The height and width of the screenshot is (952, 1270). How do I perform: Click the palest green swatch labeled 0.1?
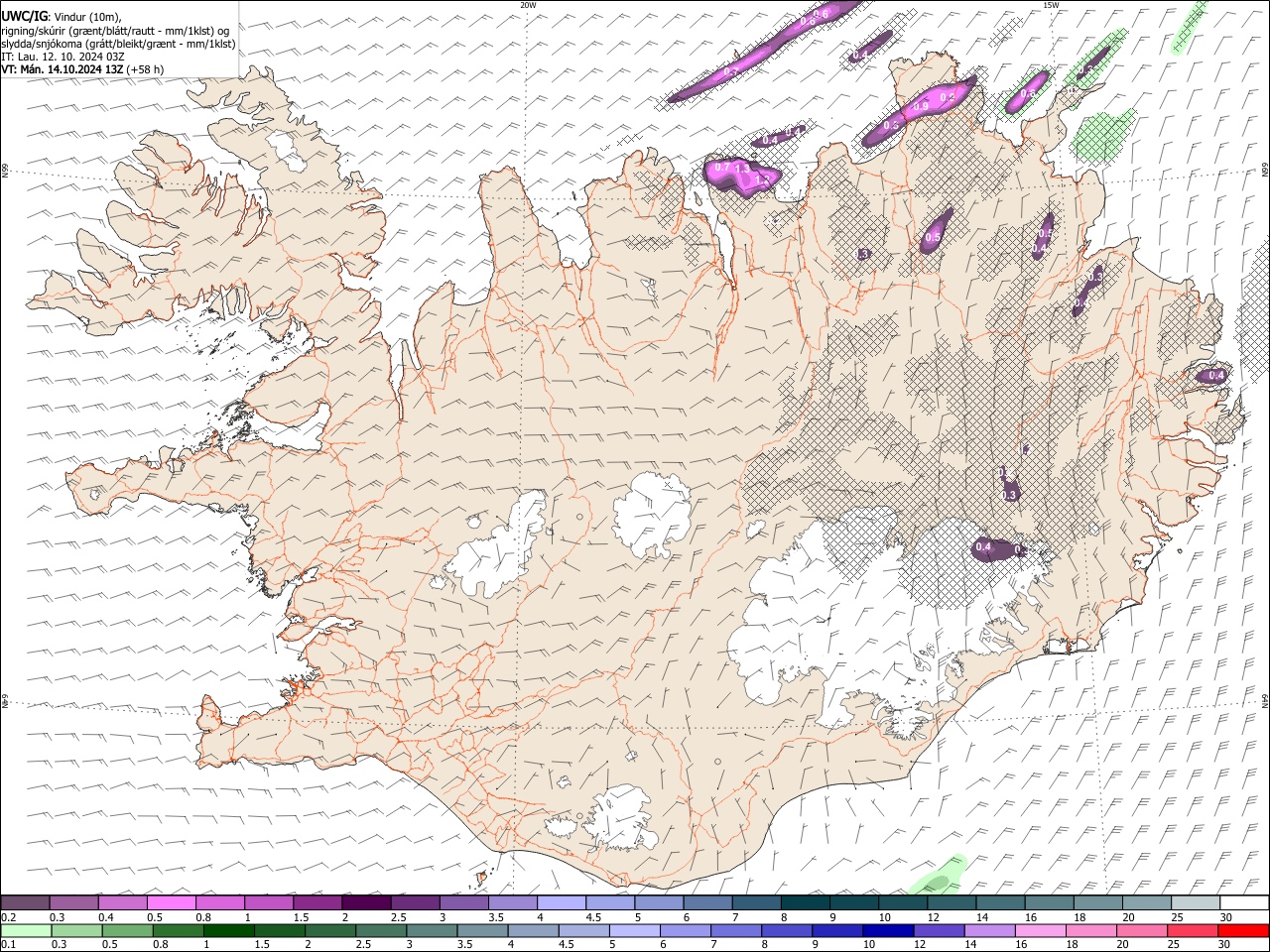pyautogui.click(x=26, y=930)
